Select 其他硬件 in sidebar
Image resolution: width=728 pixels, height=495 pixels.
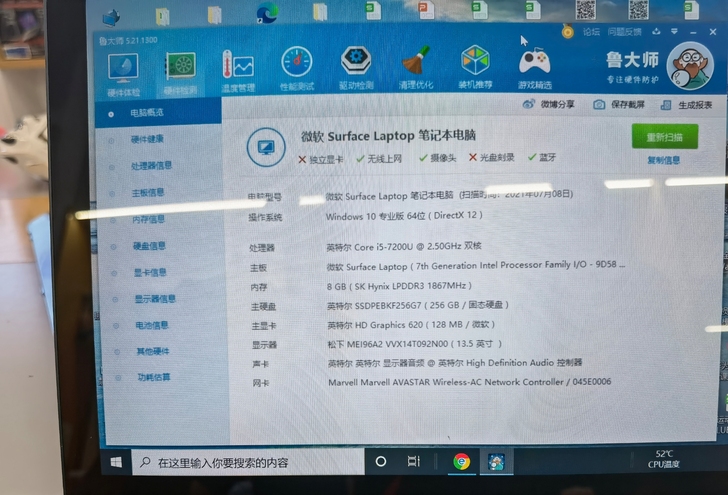pos(153,351)
